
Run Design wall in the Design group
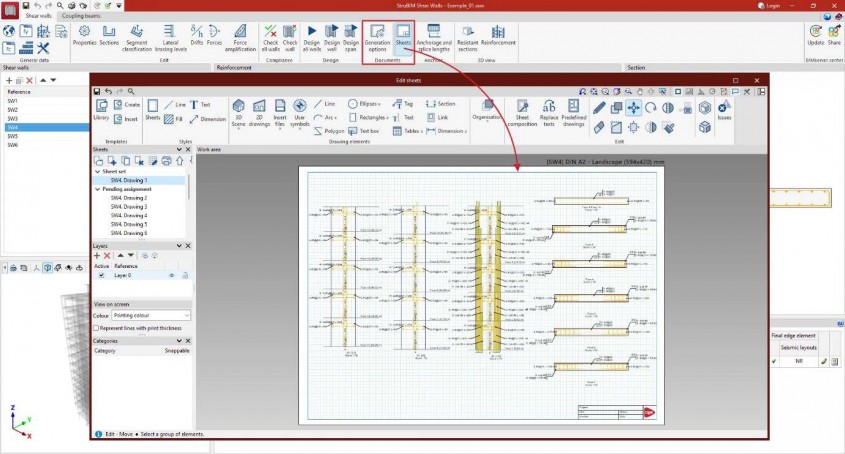332,38
